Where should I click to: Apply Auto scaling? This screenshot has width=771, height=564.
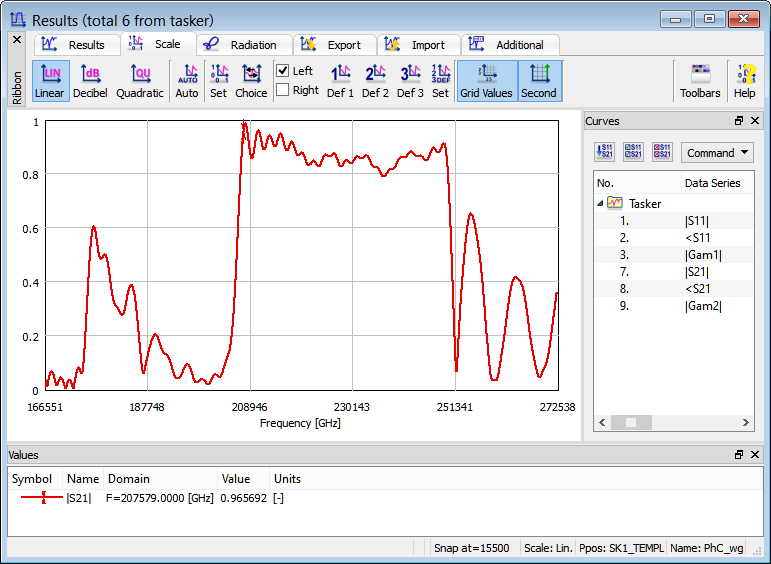pyautogui.click(x=187, y=81)
